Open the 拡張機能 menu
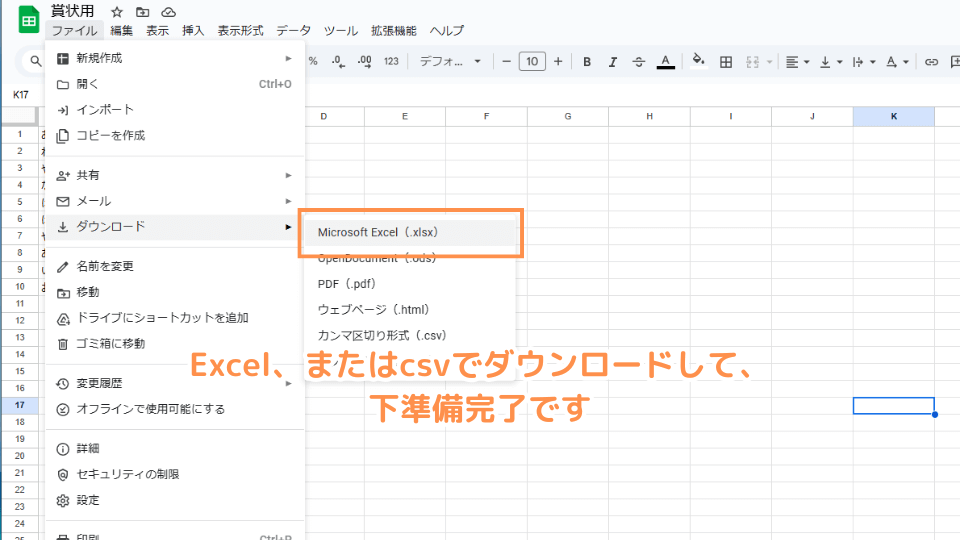This screenshot has width=960, height=540. tap(394, 31)
